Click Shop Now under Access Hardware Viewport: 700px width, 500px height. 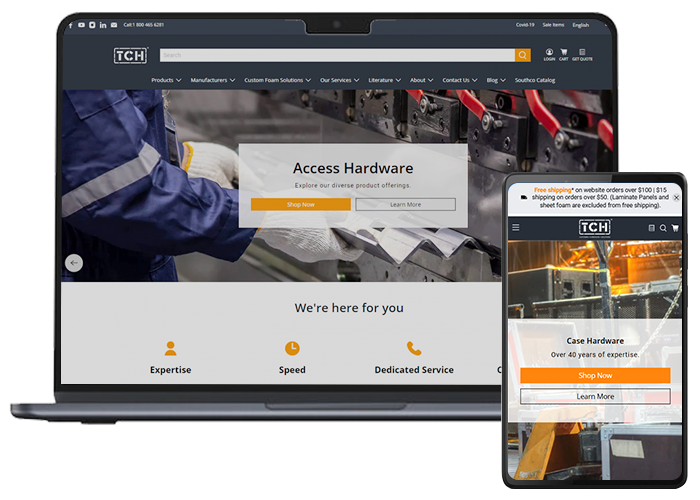pyautogui.click(x=300, y=204)
